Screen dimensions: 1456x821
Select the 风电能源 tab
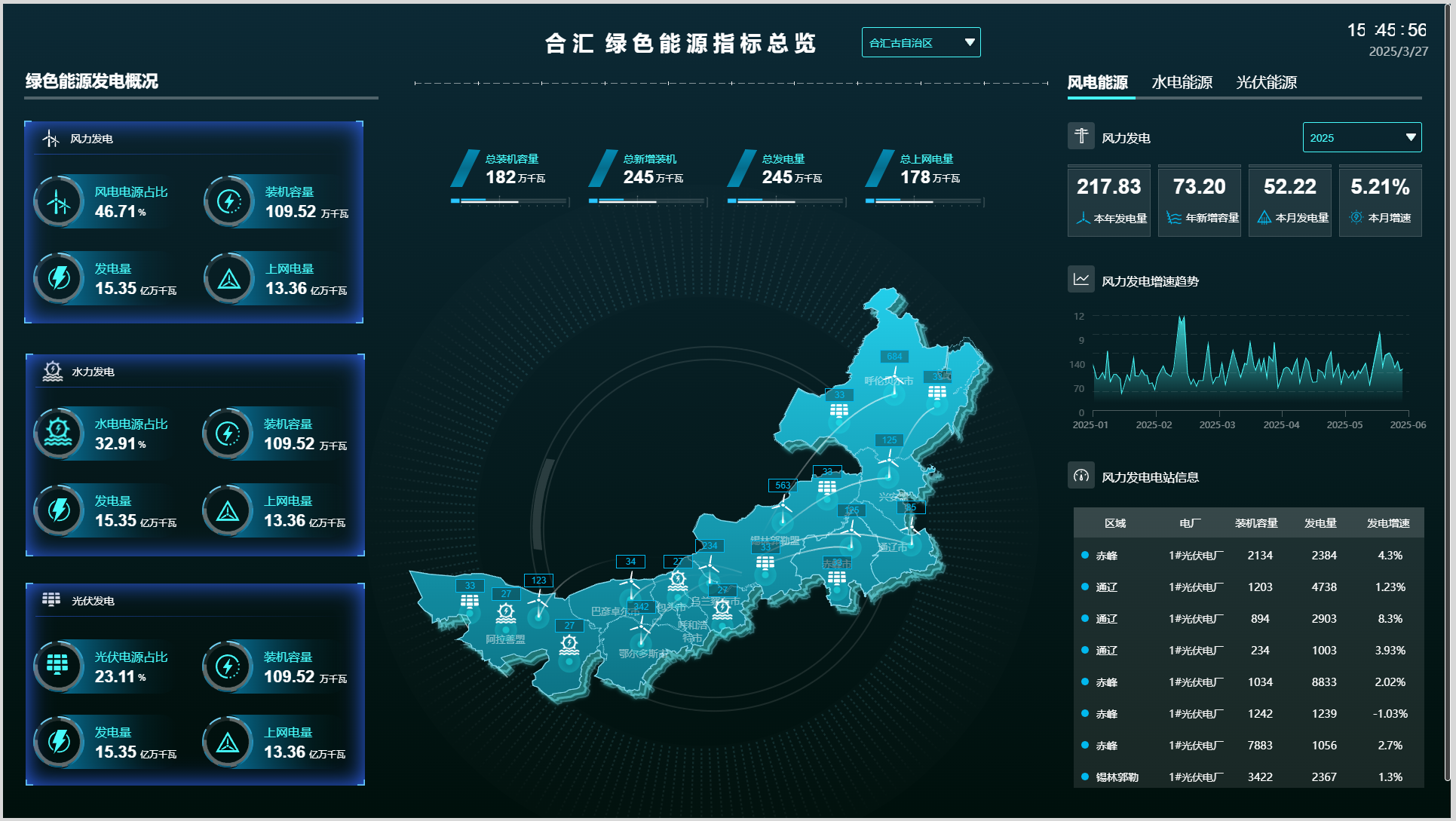pyautogui.click(x=1097, y=83)
